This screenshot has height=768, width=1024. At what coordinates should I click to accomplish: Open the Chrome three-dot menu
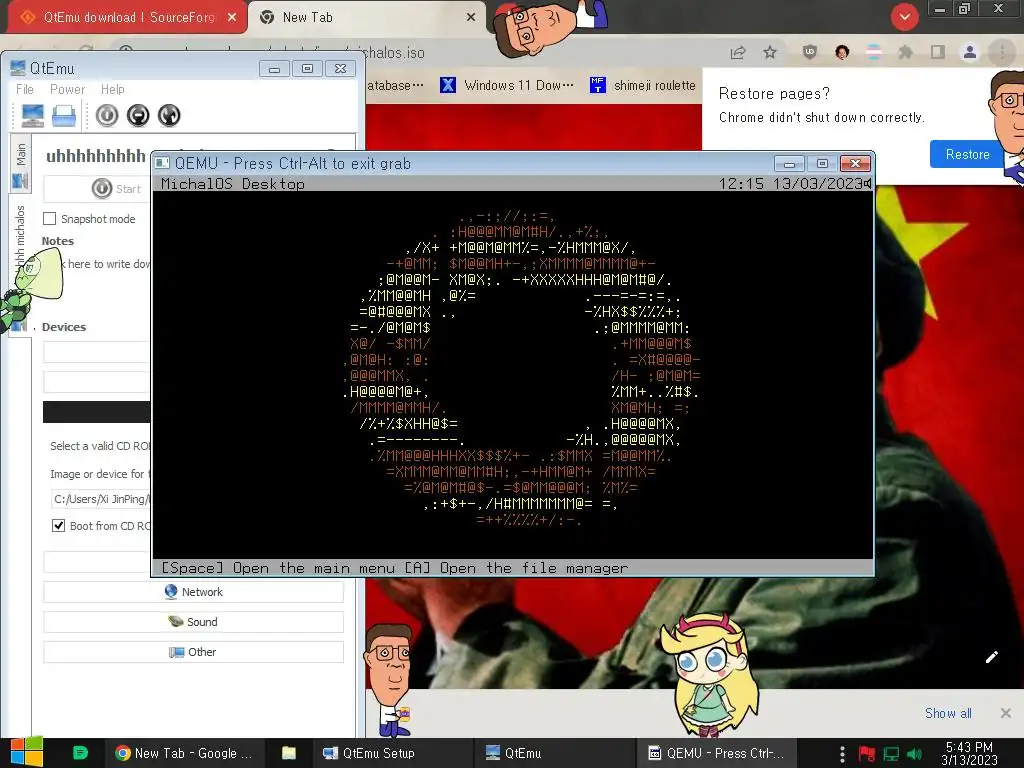click(x=1002, y=52)
